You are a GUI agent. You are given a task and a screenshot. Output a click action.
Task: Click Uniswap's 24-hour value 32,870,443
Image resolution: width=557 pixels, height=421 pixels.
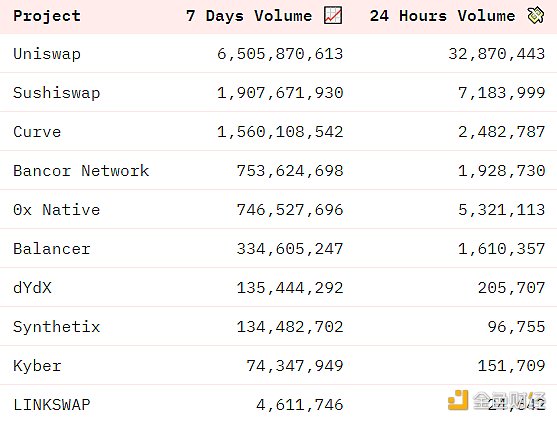497,54
